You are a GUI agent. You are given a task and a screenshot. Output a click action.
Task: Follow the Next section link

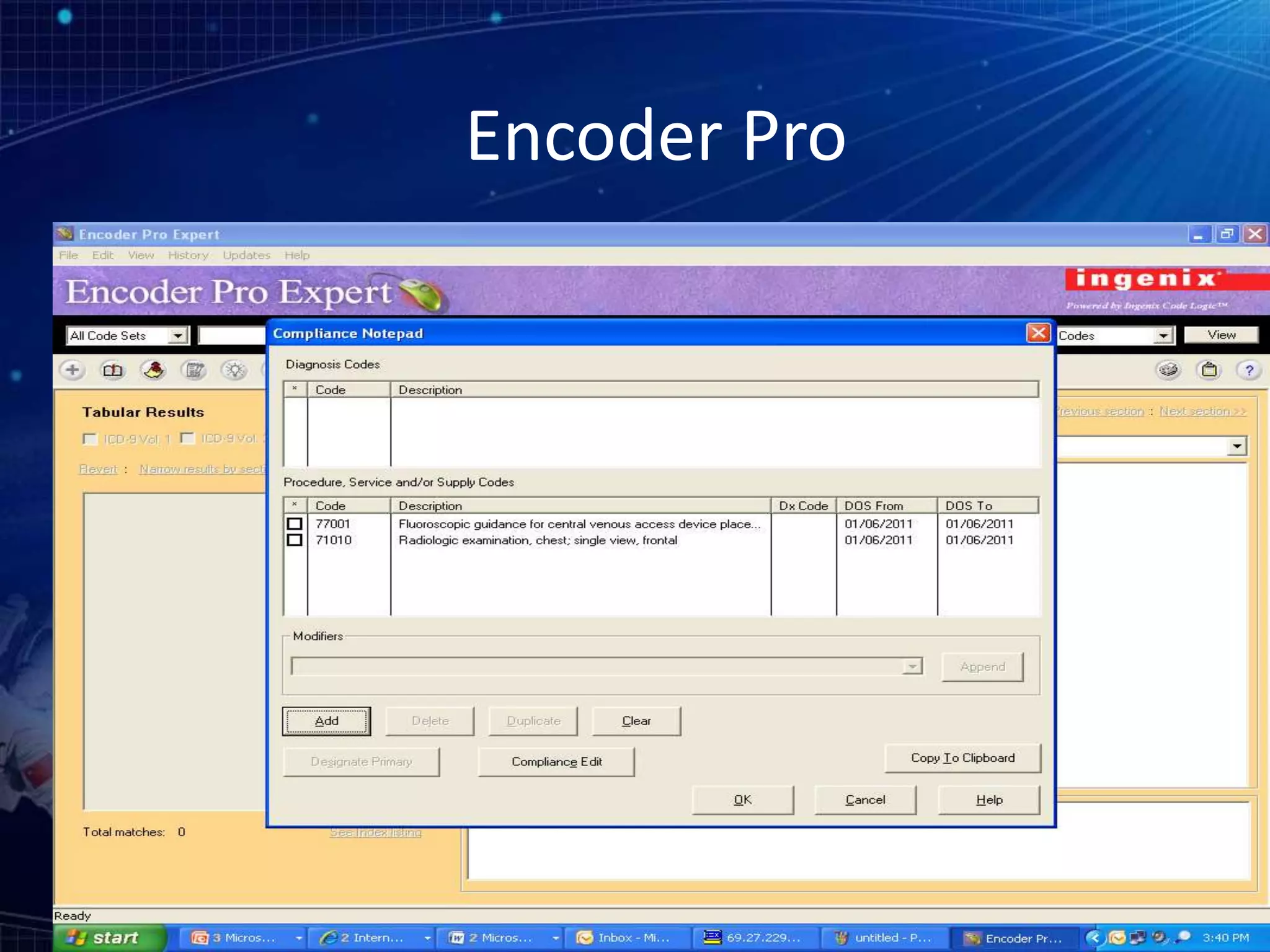[1202, 412]
